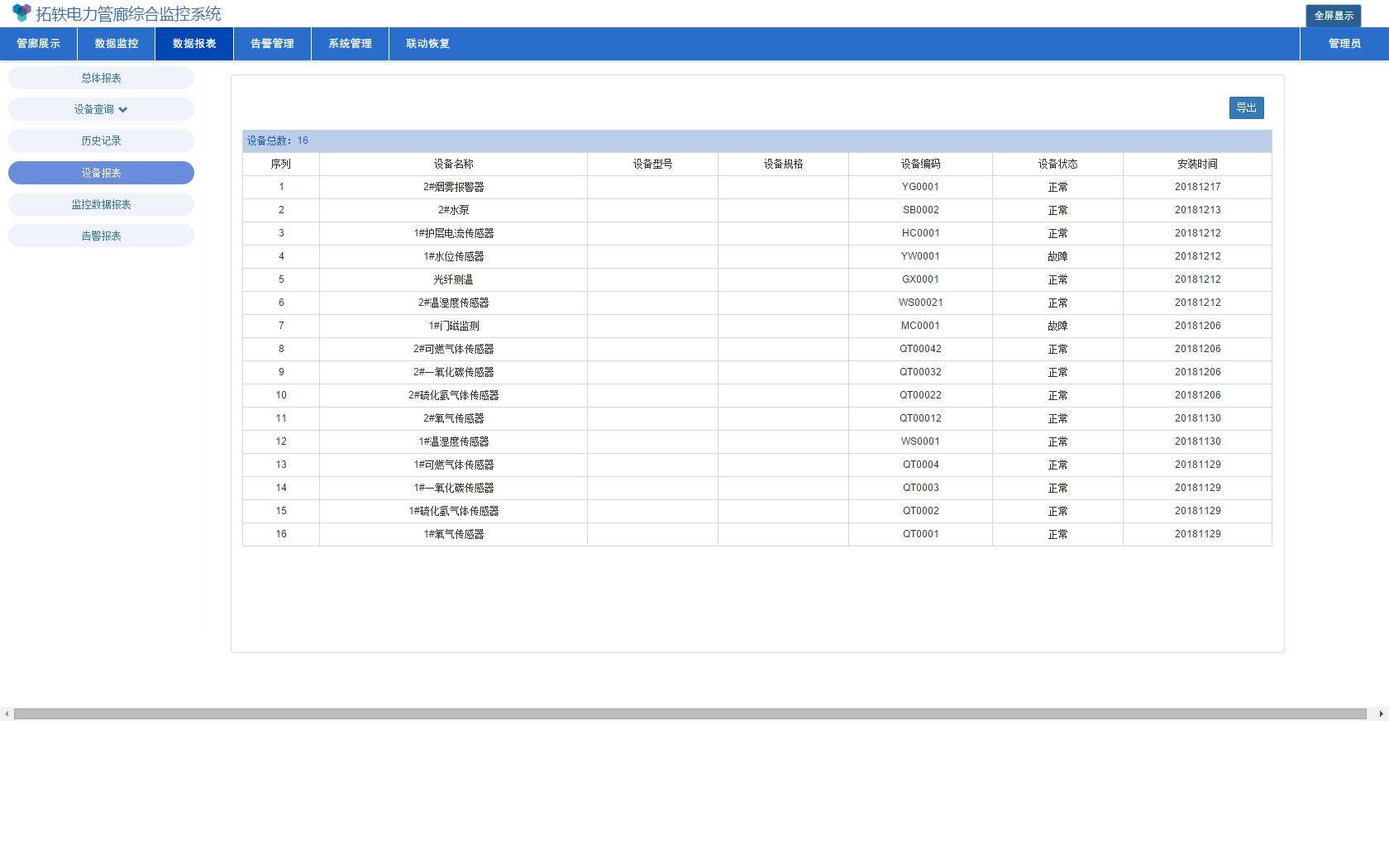
Task: Open 监控数据报表 in the sidebar
Action: pyautogui.click(x=101, y=204)
